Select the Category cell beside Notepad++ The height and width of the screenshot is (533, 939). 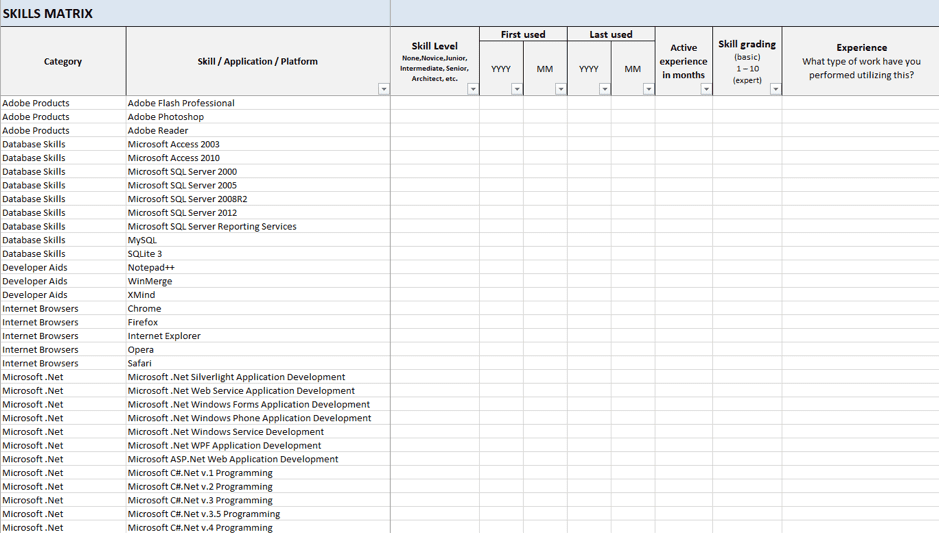[63, 268]
